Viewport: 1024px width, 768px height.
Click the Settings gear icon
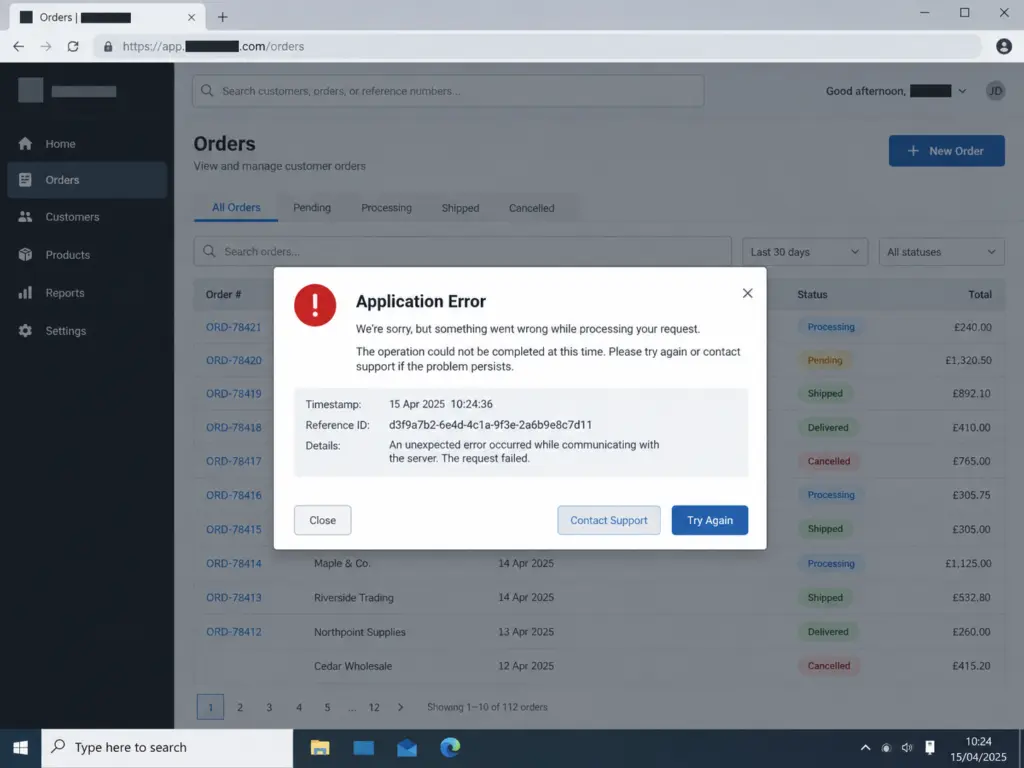point(25,330)
